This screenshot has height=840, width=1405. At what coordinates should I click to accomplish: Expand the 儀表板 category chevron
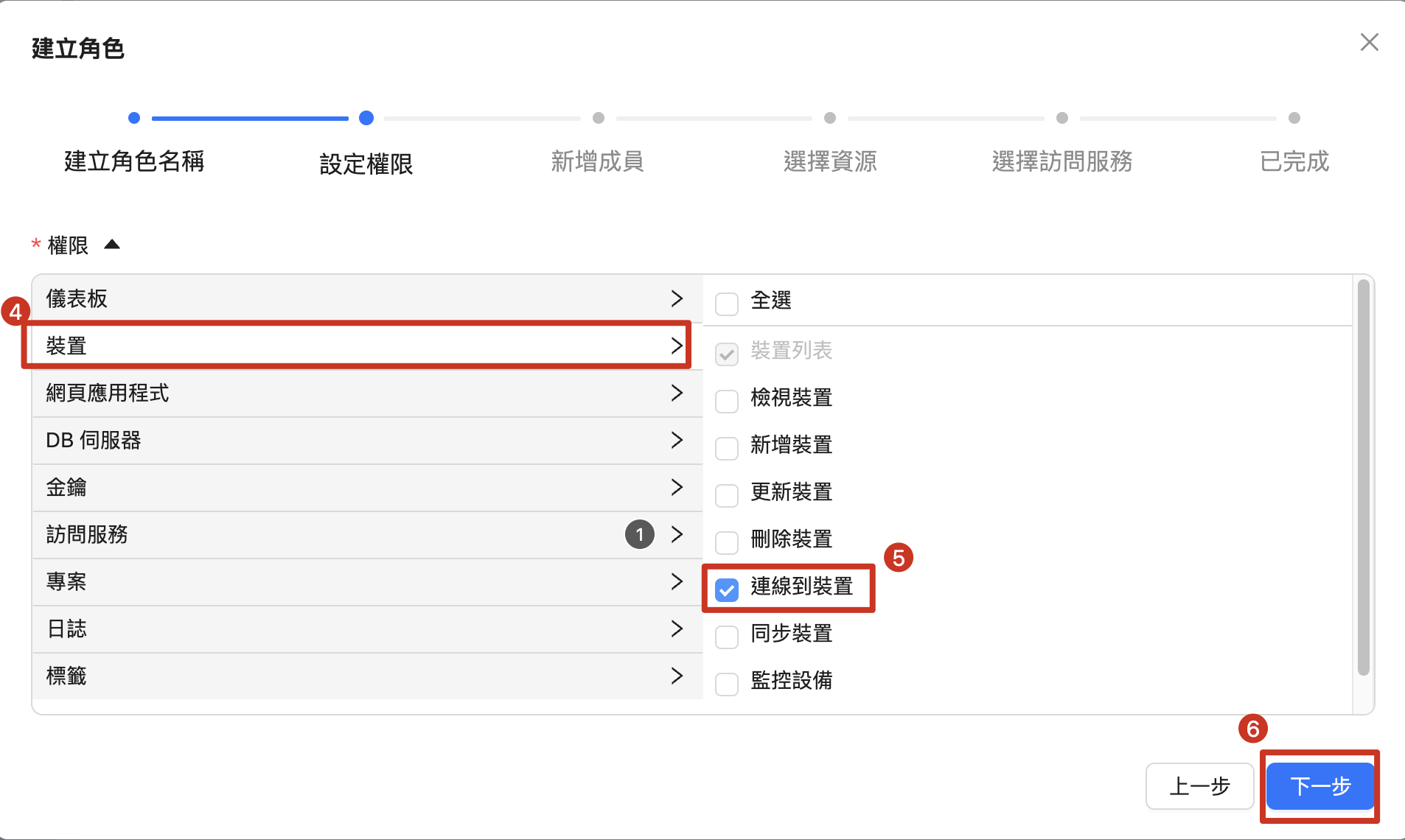[677, 298]
